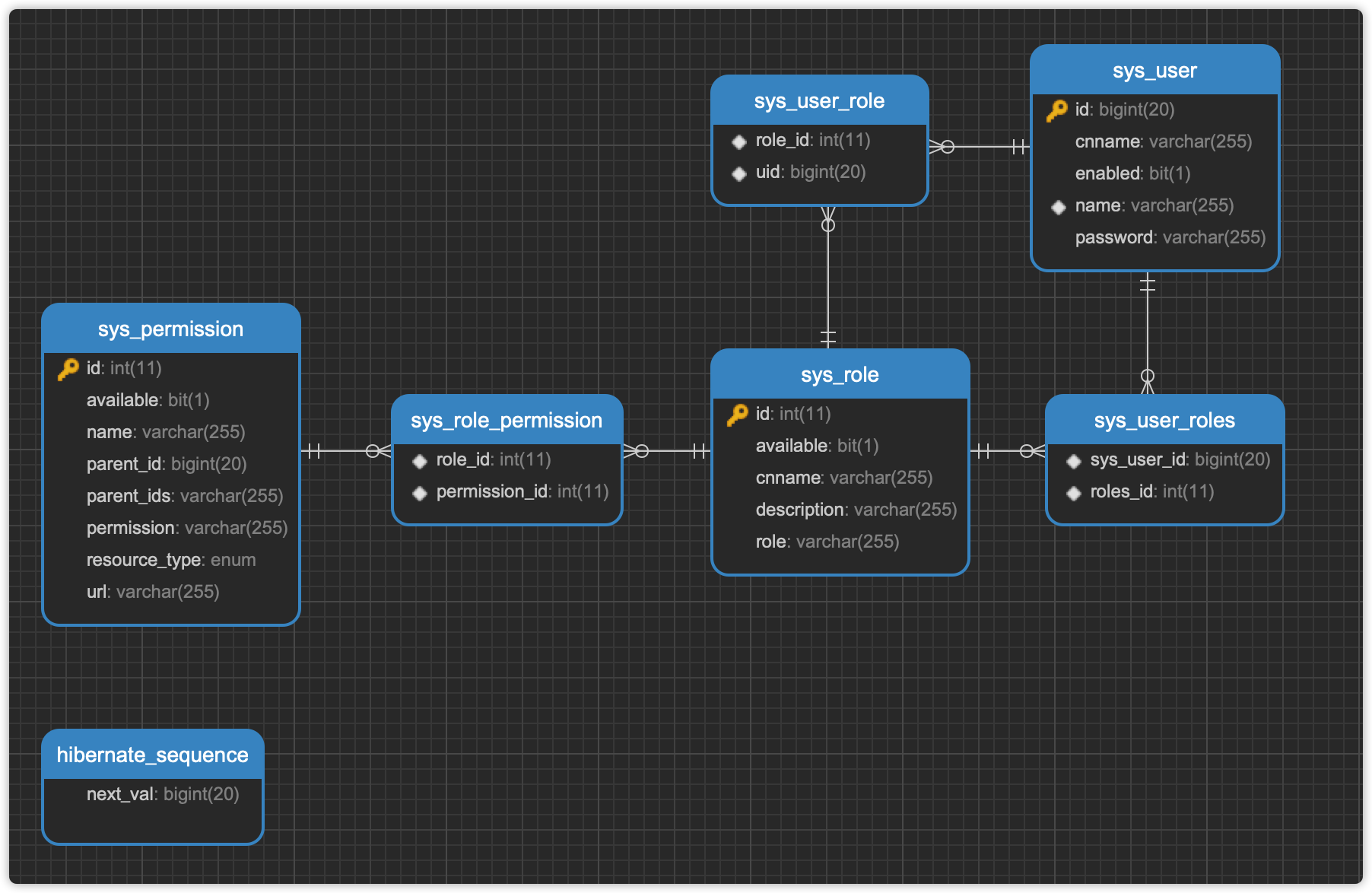Click diamond icon beside sys_user_id
The width and height of the screenshot is (1372, 893).
(x=1074, y=461)
